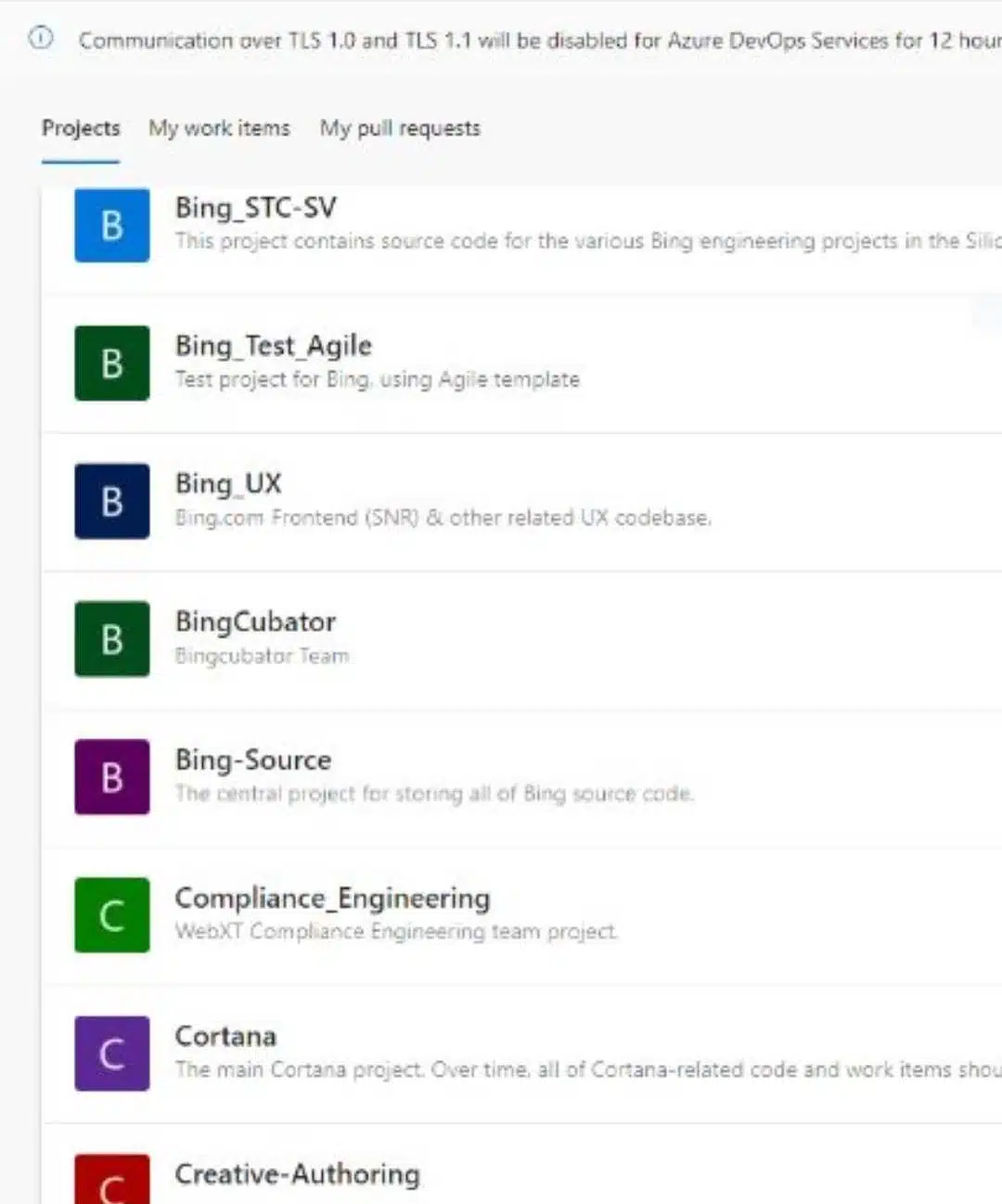Image resolution: width=1002 pixels, height=1204 pixels.
Task: Click the Compliance_Engineering project icon
Action: 111,915
